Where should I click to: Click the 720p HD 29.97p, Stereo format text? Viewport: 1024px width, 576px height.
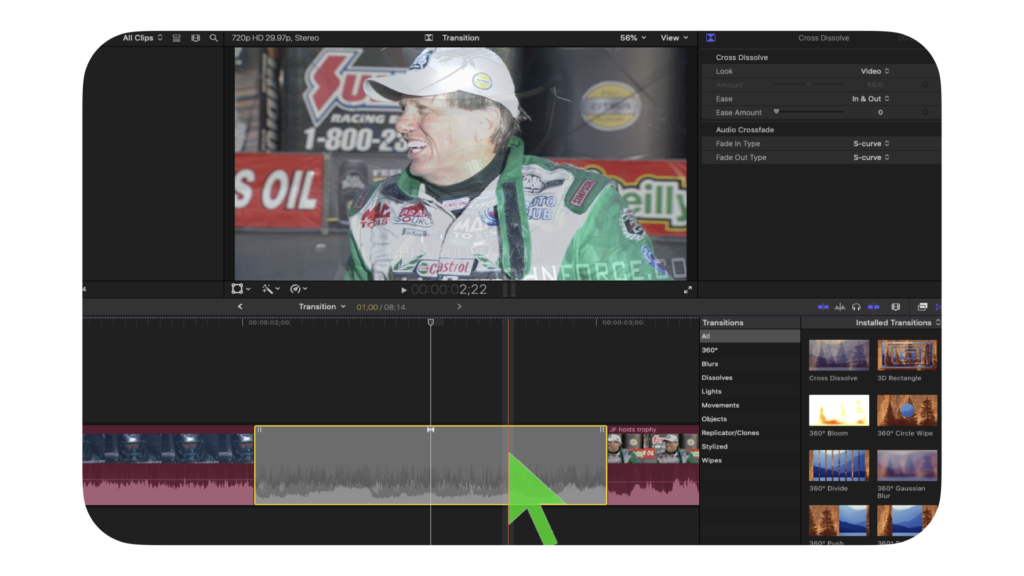point(275,38)
